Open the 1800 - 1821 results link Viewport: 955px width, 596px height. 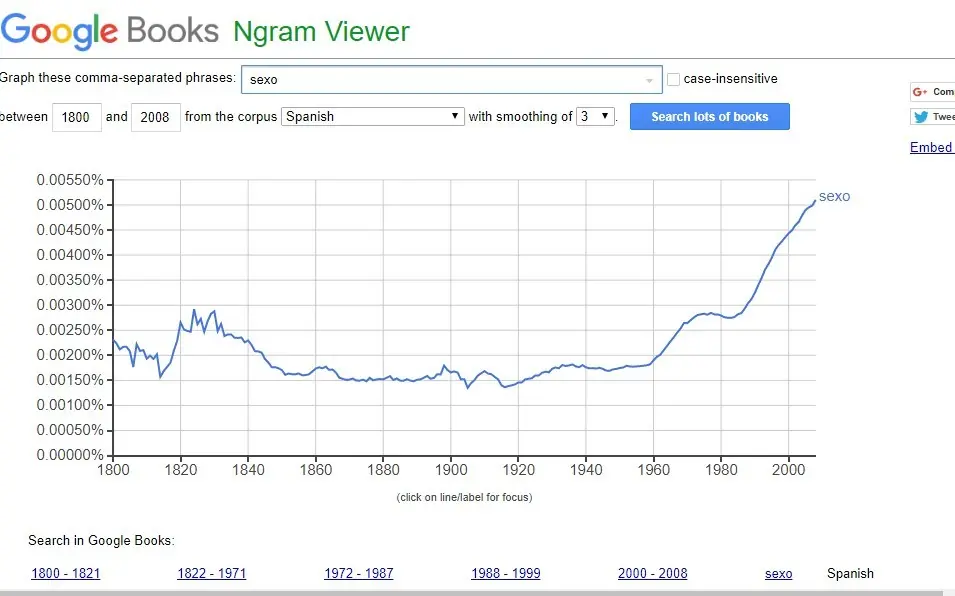pyautogui.click(x=66, y=573)
